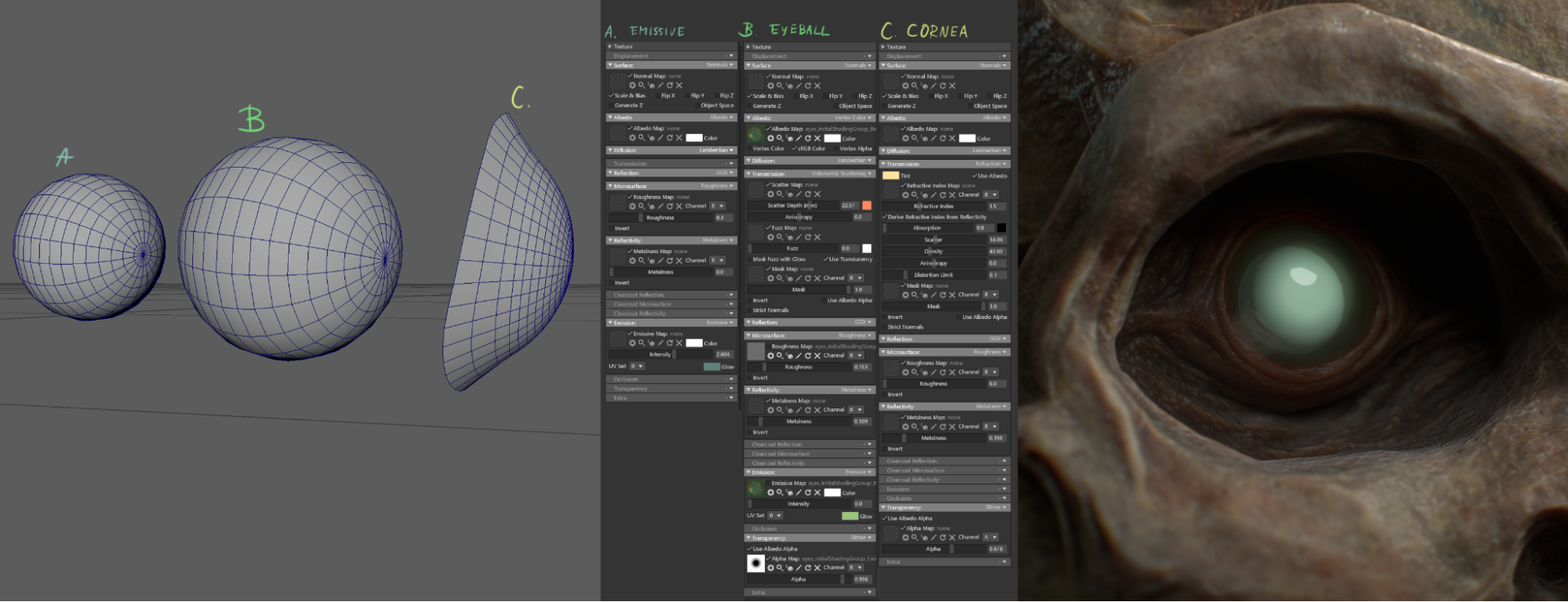Click the Glow color swatch in Emissive panel
Viewport: 1568px width, 602px height.
711,367
